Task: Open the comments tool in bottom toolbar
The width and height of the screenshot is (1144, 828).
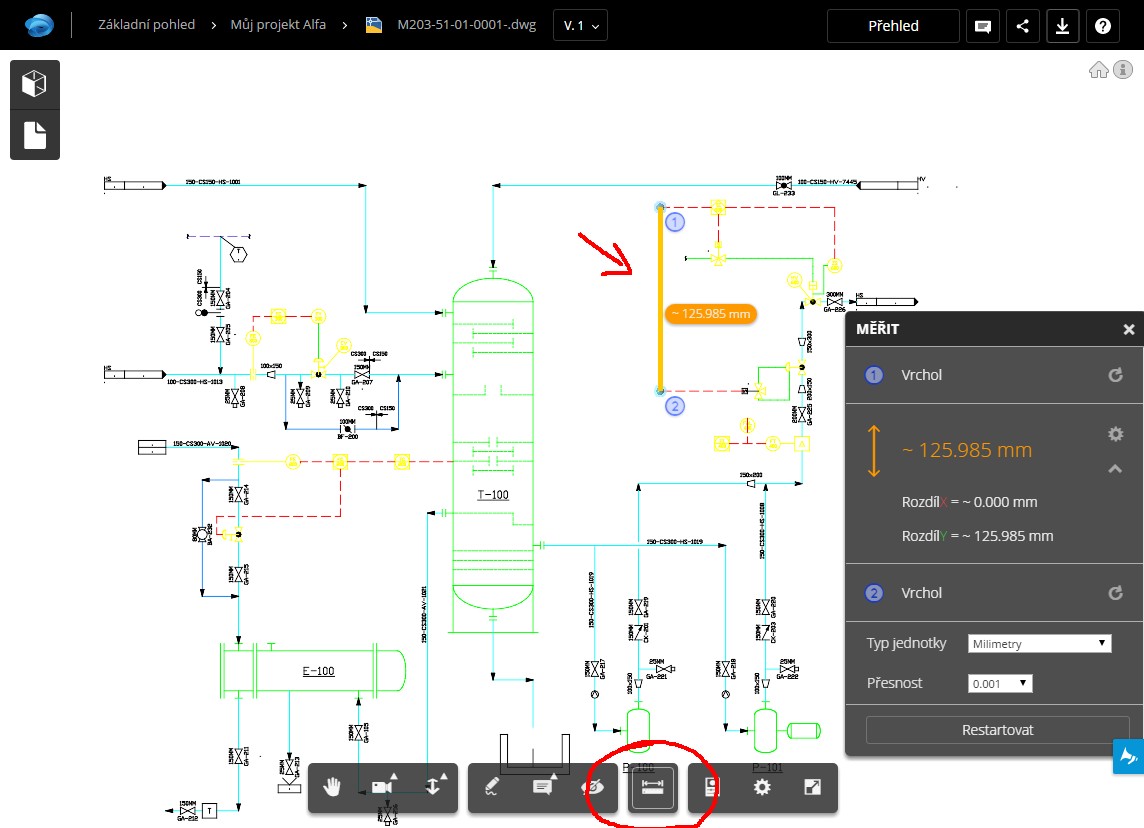Action: (x=542, y=786)
